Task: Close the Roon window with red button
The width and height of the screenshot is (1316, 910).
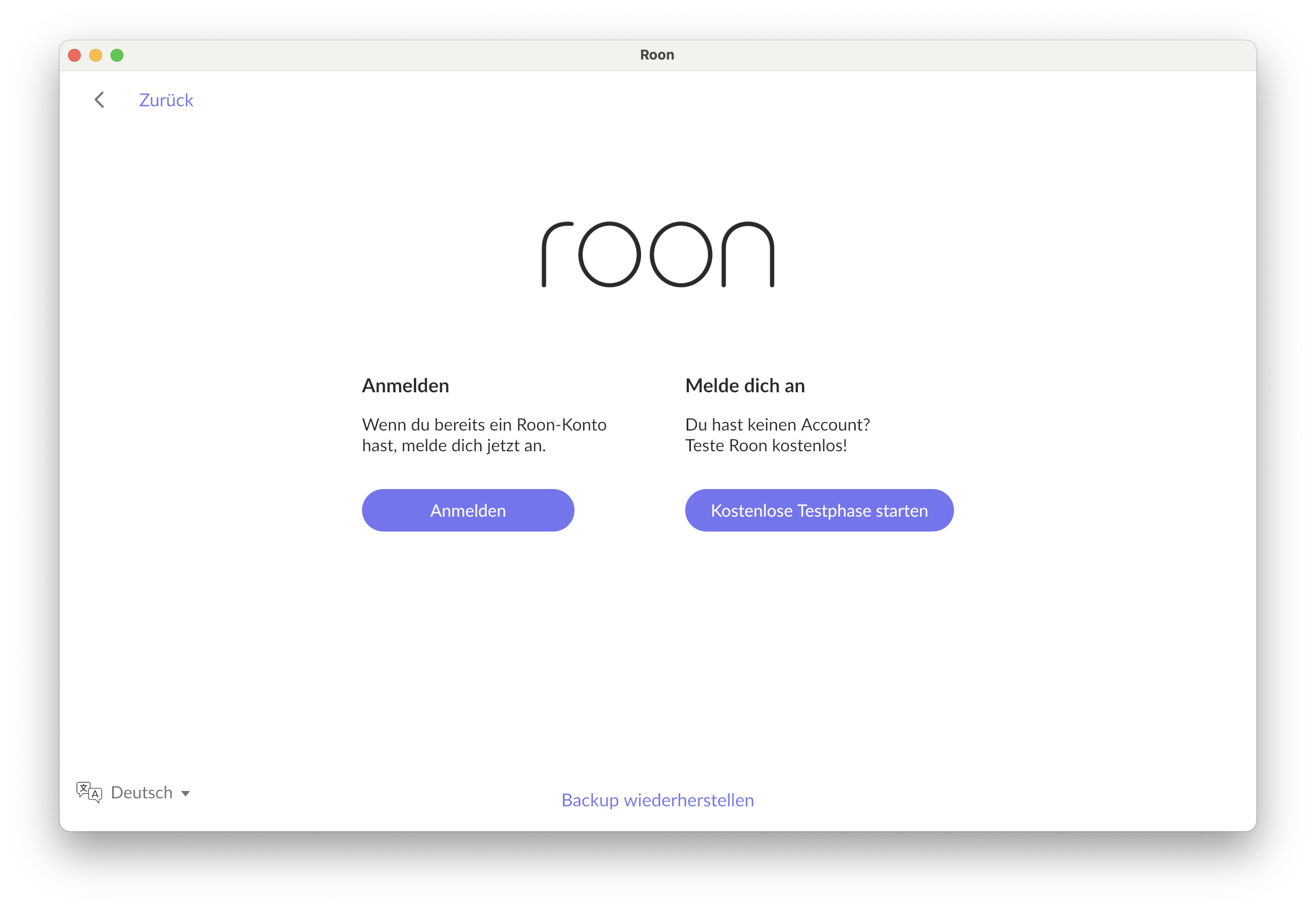Action: click(x=75, y=55)
